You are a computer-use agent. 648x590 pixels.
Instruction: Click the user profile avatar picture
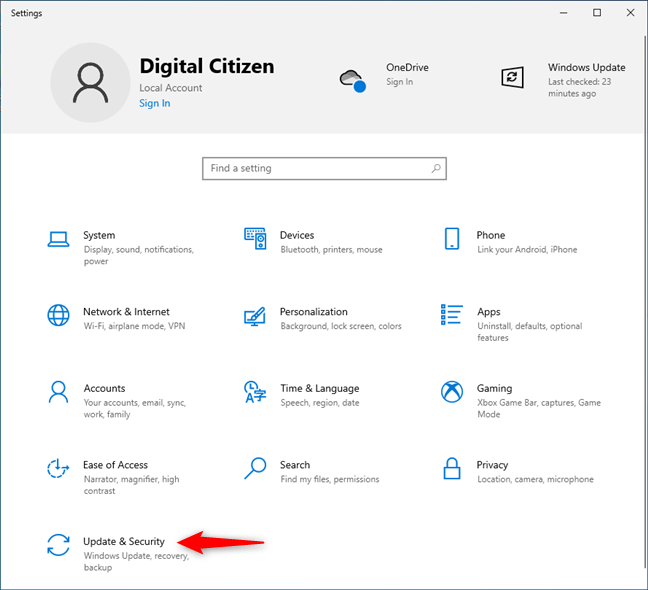point(91,83)
